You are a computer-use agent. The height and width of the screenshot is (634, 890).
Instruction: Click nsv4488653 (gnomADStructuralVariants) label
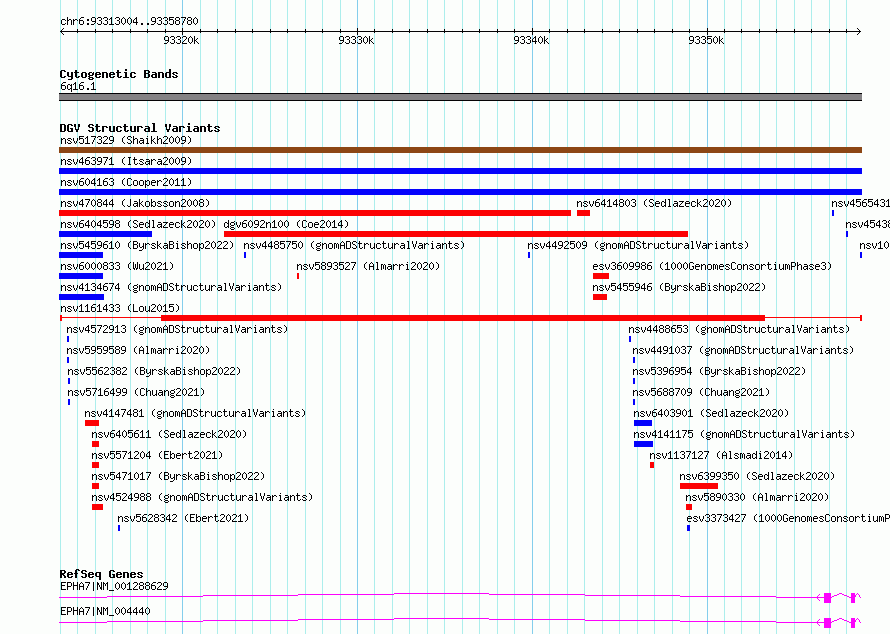[739, 329]
